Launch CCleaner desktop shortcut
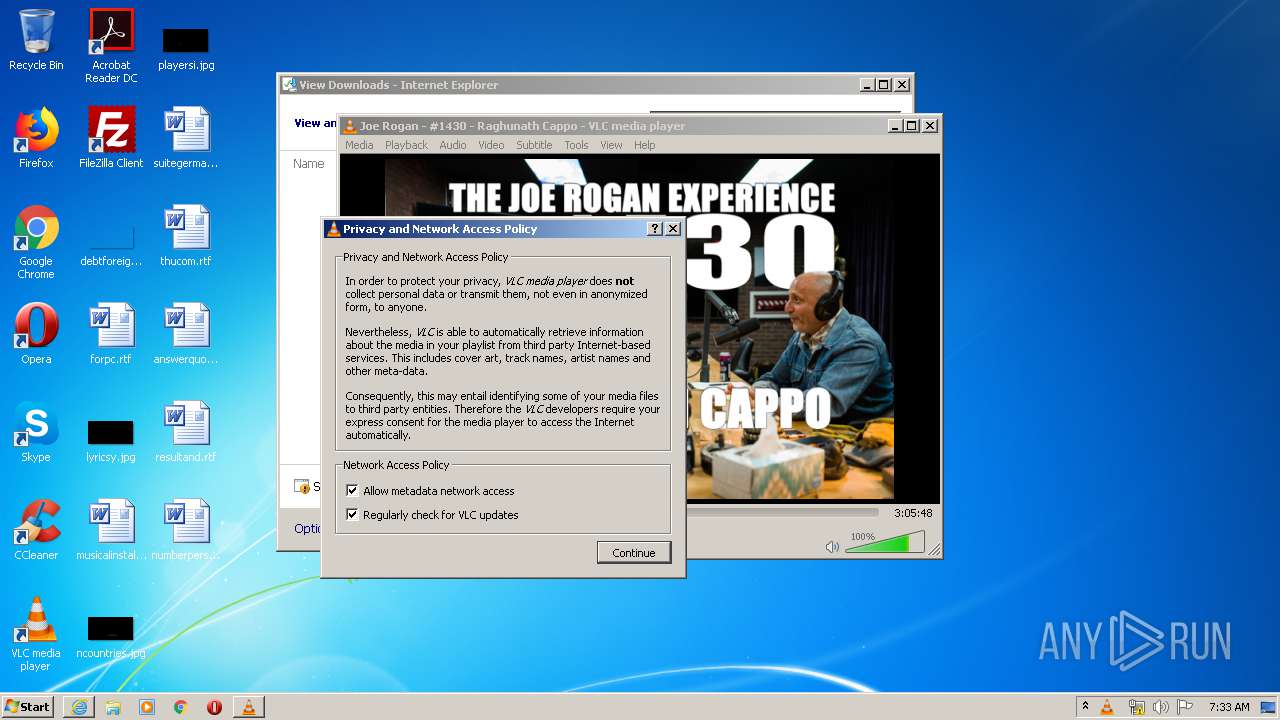 [36, 530]
